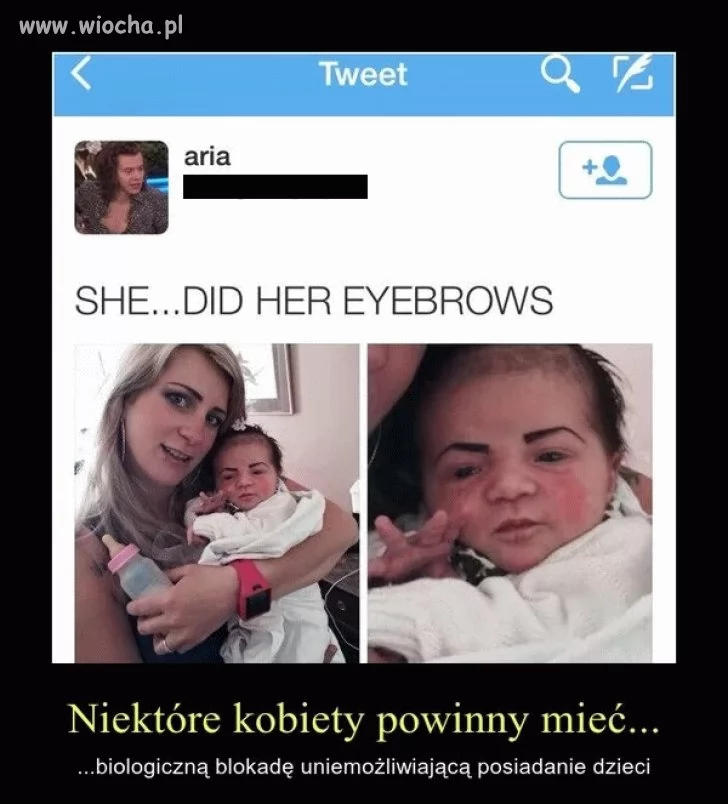Select the blacked-out handle below aria

pyautogui.click(x=275, y=187)
